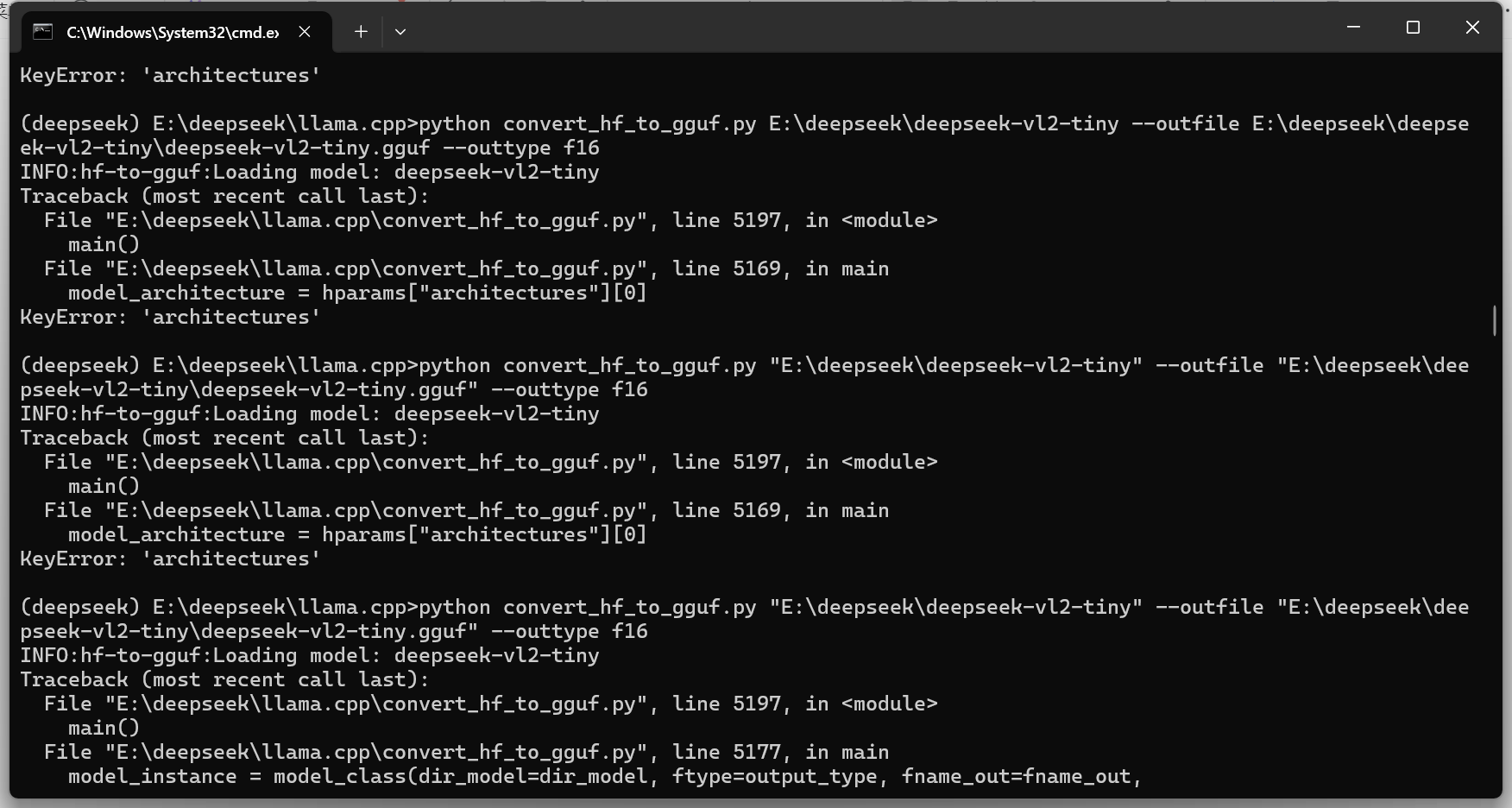The image size is (1512, 808).
Task: Click the first '(deepseek)' prompt prefix
Action: click(79, 123)
